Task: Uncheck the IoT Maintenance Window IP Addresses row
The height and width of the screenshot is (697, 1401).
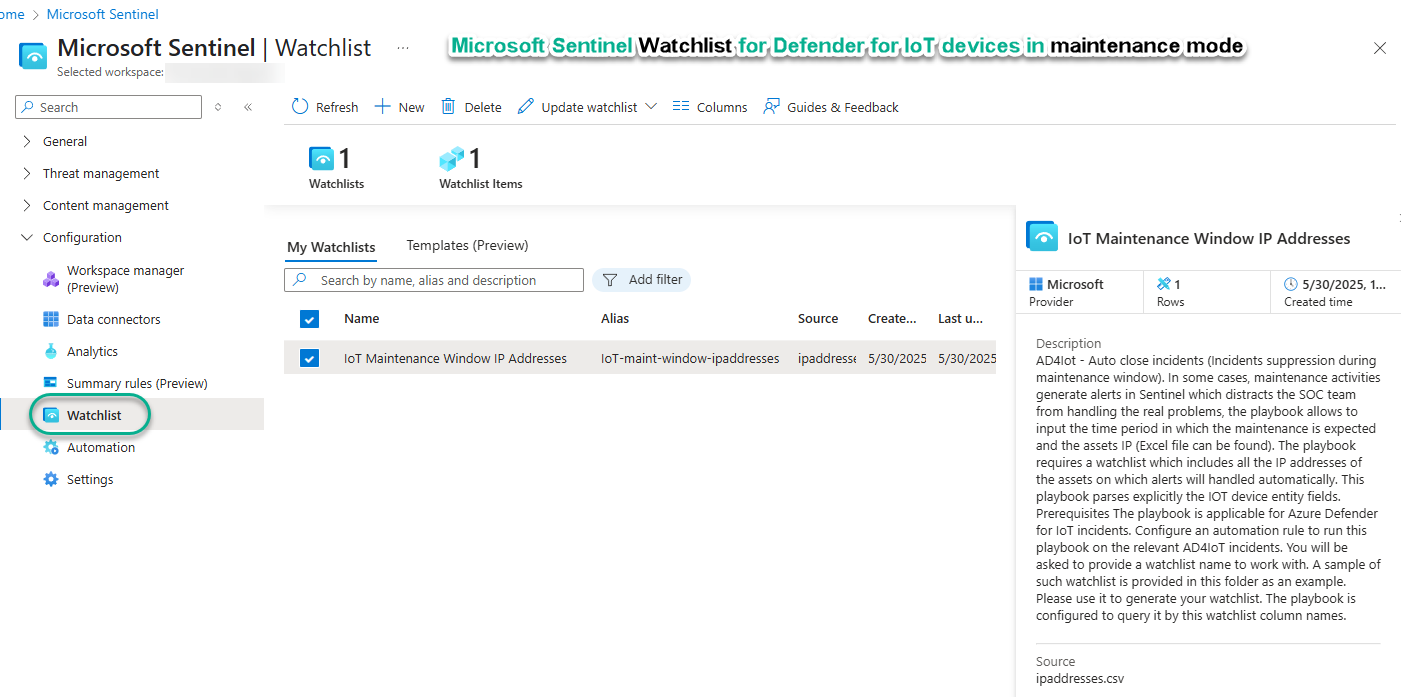Action: [x=310, y=358]
